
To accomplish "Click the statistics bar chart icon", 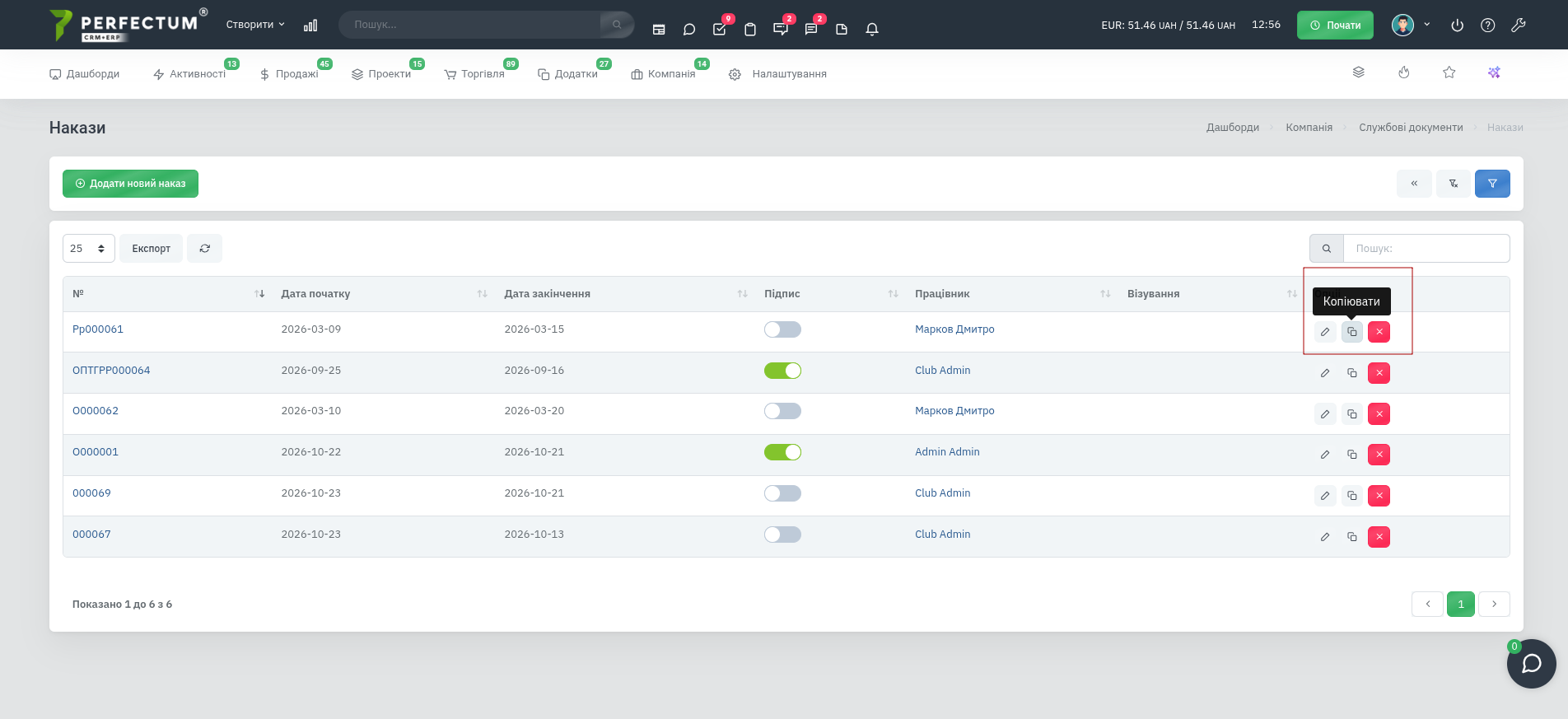I will point(310,26).
